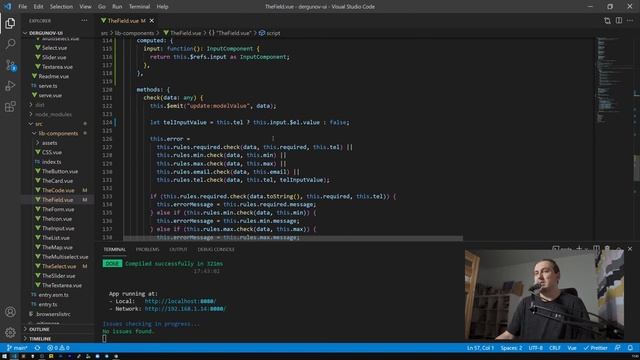Click the Windows Start button in taskbar
Screen dimensions: 640x360
tap(4, 356)
